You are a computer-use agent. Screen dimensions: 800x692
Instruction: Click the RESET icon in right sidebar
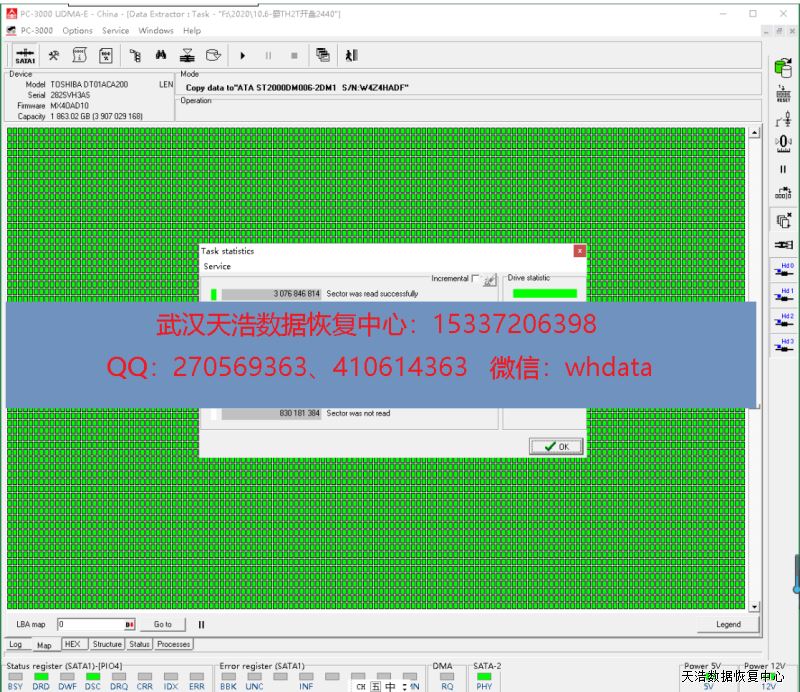point(783,94)
